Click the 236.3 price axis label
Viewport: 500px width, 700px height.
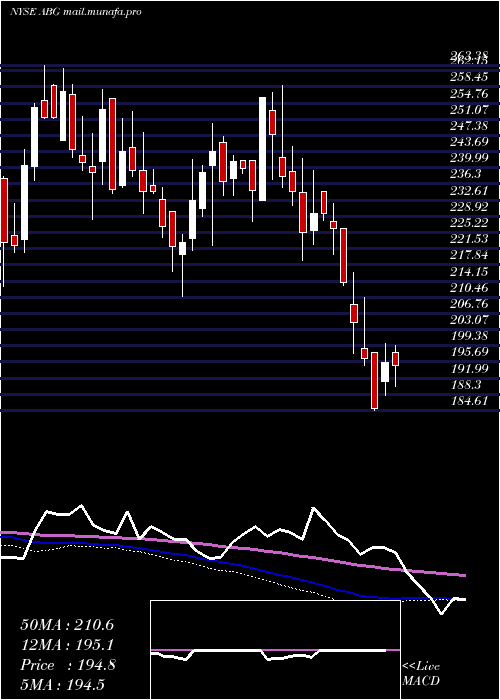click(x=465, y=175)
